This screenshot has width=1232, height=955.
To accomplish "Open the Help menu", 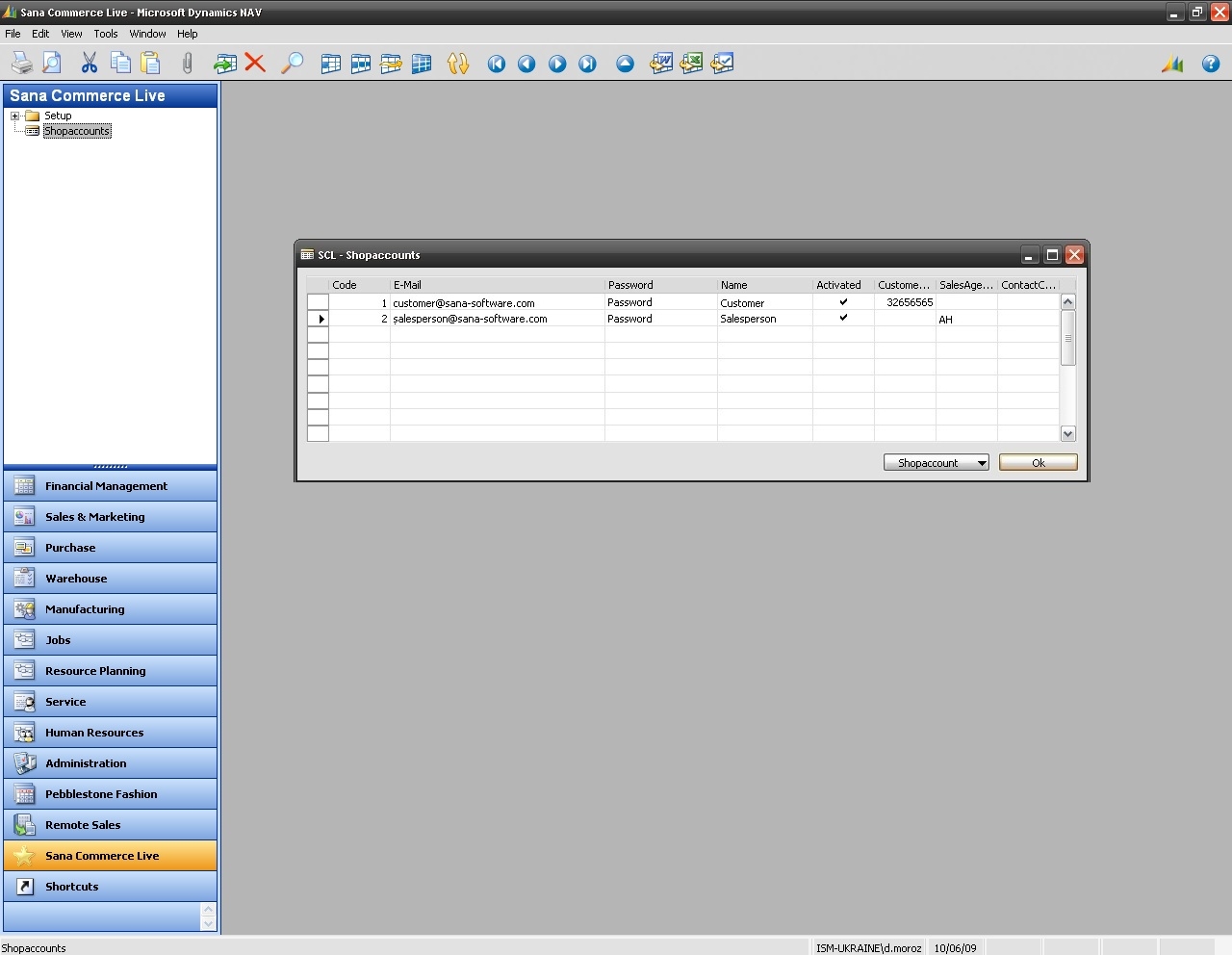I will click(x=188, y=34).
